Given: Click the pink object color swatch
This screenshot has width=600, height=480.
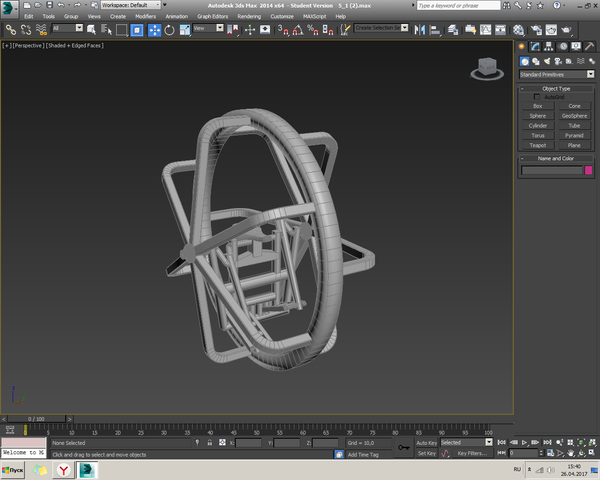Looking at the screenshot, I should click(588, 170).
